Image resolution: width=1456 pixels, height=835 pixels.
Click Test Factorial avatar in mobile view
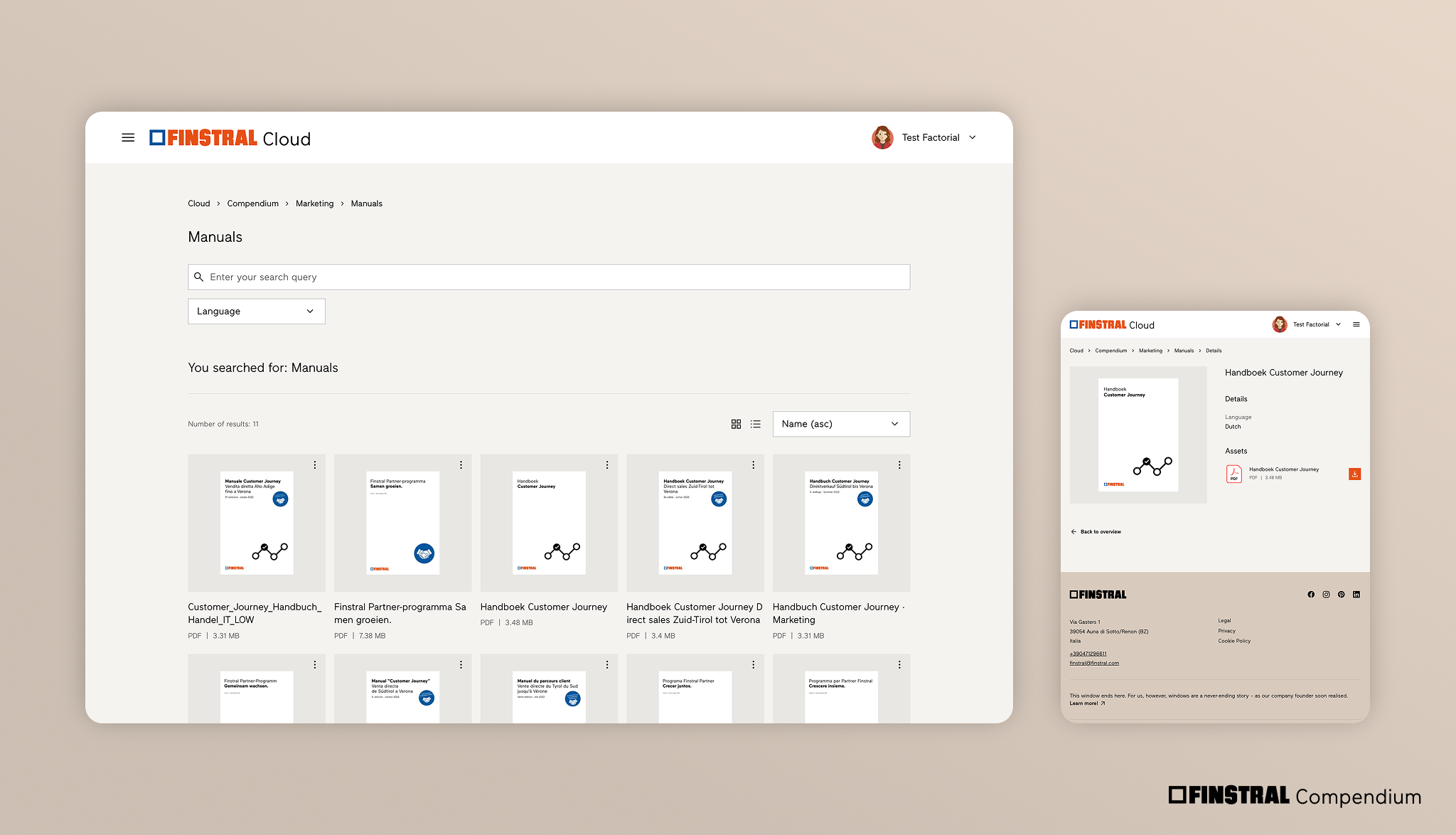pos(1280,324)
